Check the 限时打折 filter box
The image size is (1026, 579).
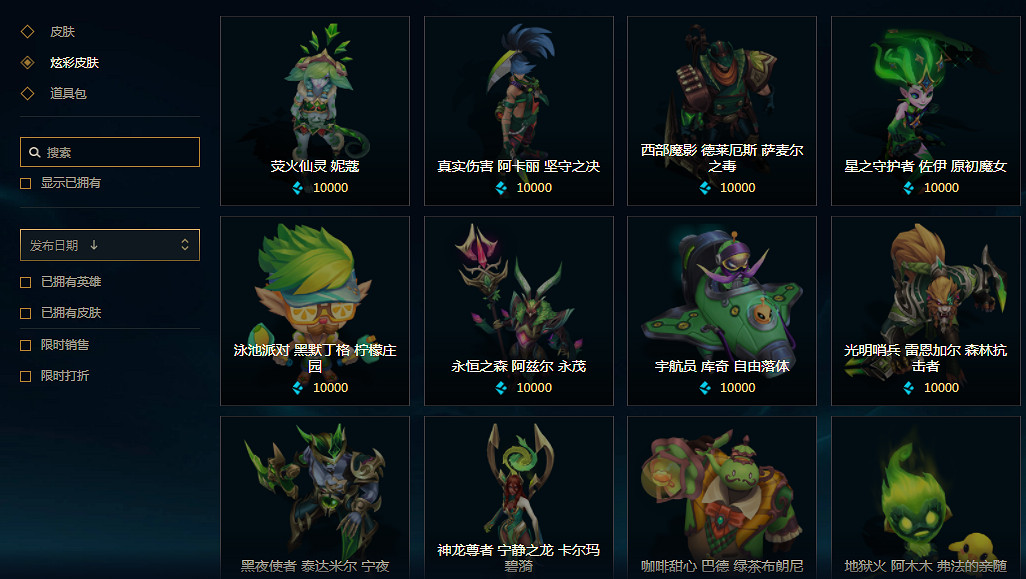(26, 376)
